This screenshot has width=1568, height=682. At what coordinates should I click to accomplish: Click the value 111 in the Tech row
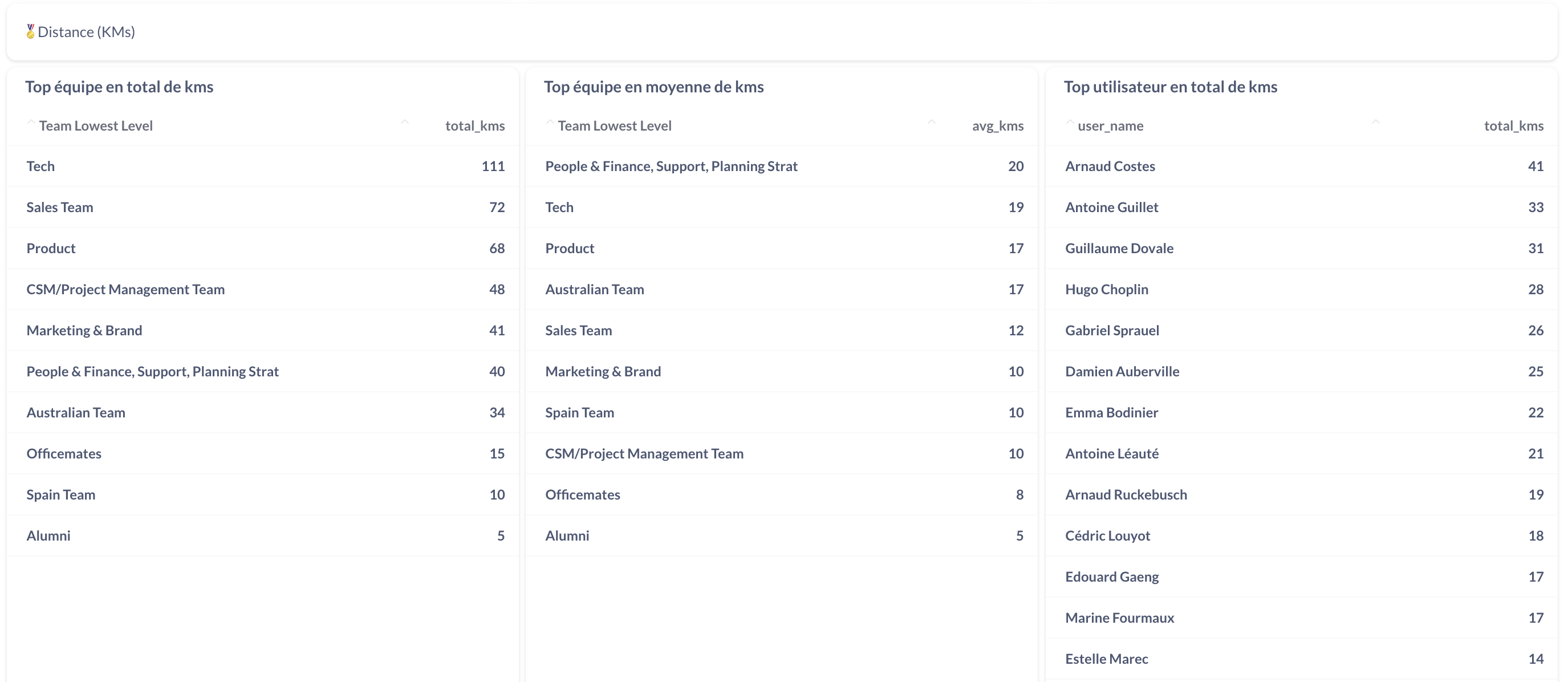tap(493, 167)
